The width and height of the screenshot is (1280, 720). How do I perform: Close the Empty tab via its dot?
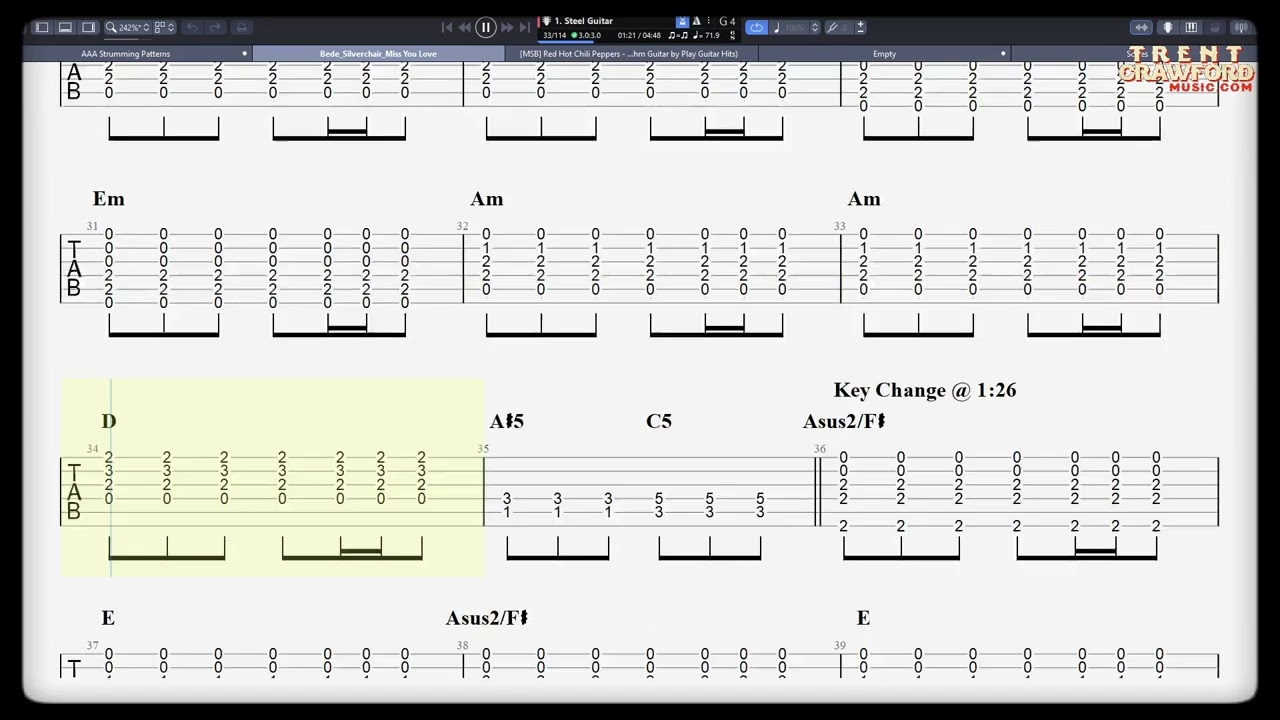pos(1003,53)
